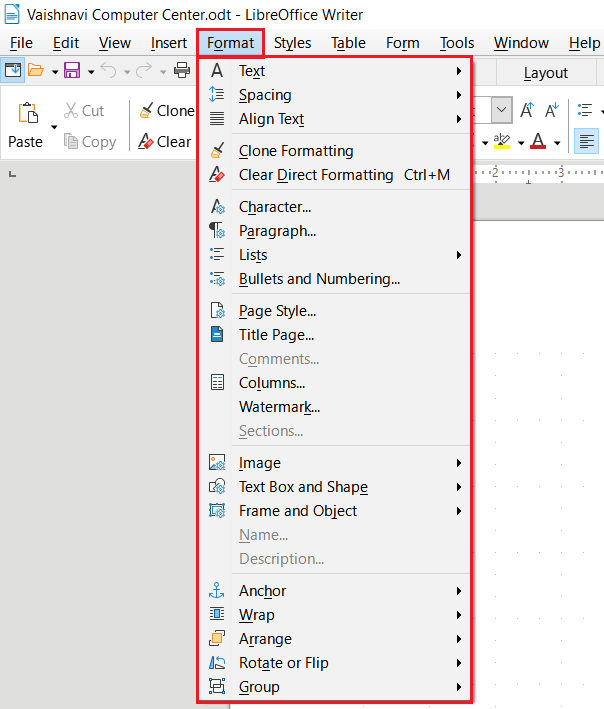Expand Text Box and Shape submenu
Screen dimensions: 604x709
point(335,487)
